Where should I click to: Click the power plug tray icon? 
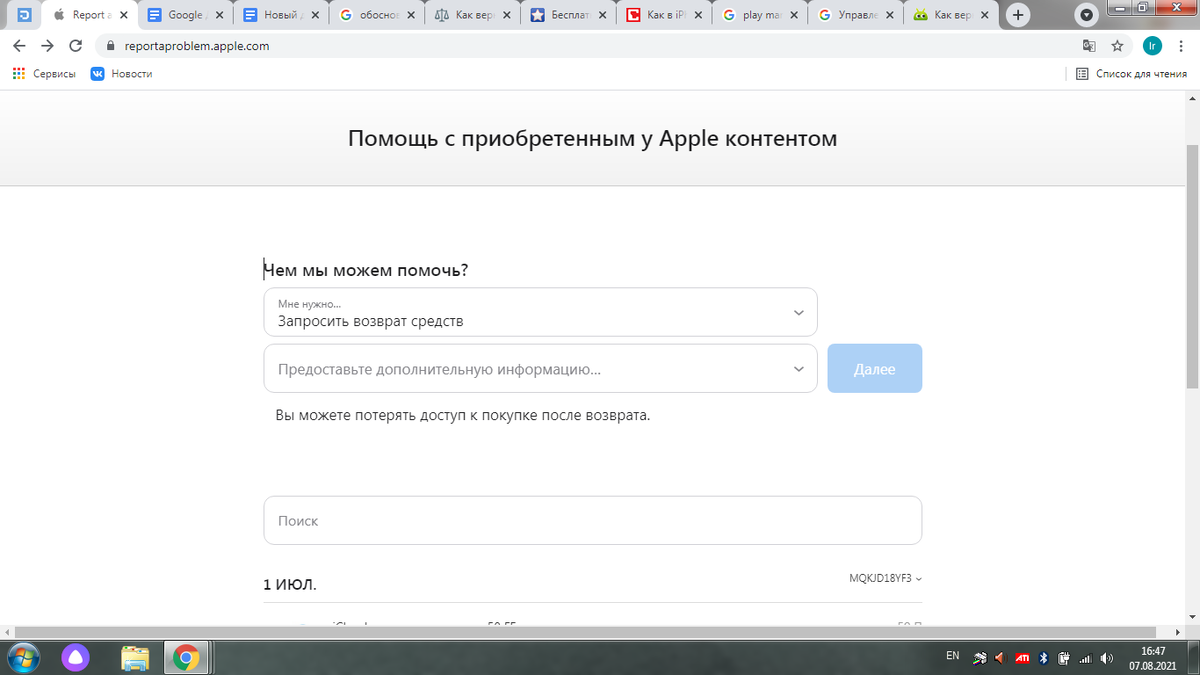[x=1064, y=658]
